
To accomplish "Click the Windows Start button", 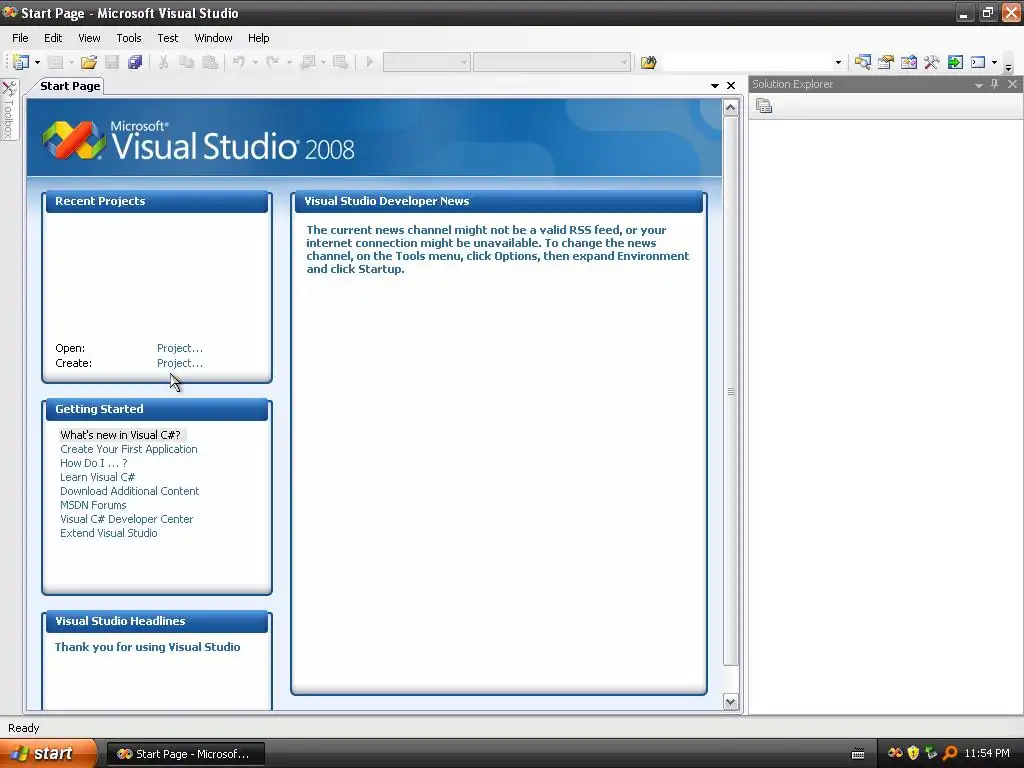I will 48,754.
